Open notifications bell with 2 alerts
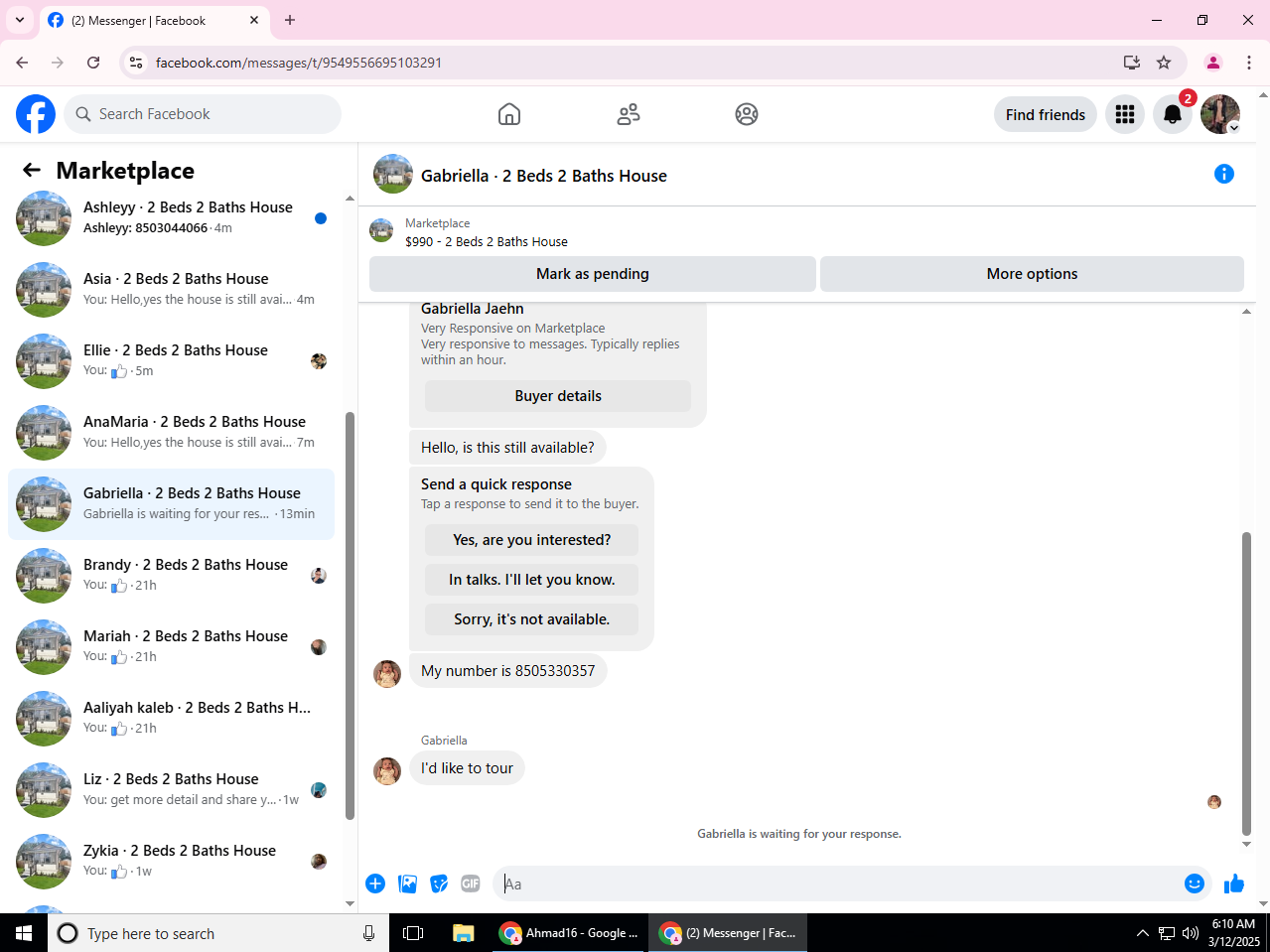The height and width of the screenshot is (952, 1270). (x=1173, y=114)
